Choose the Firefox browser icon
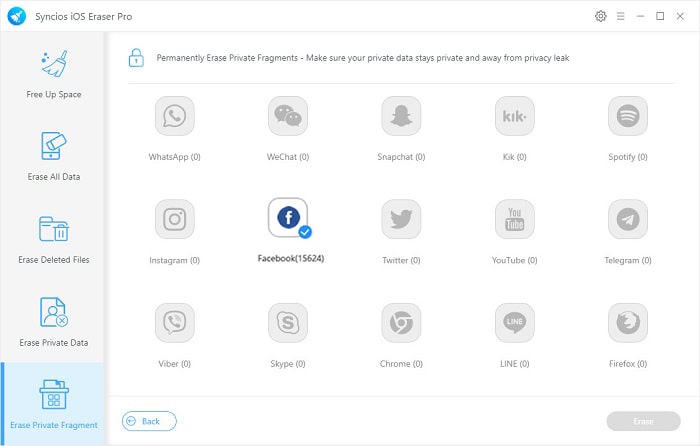 (x=628, y=323)
